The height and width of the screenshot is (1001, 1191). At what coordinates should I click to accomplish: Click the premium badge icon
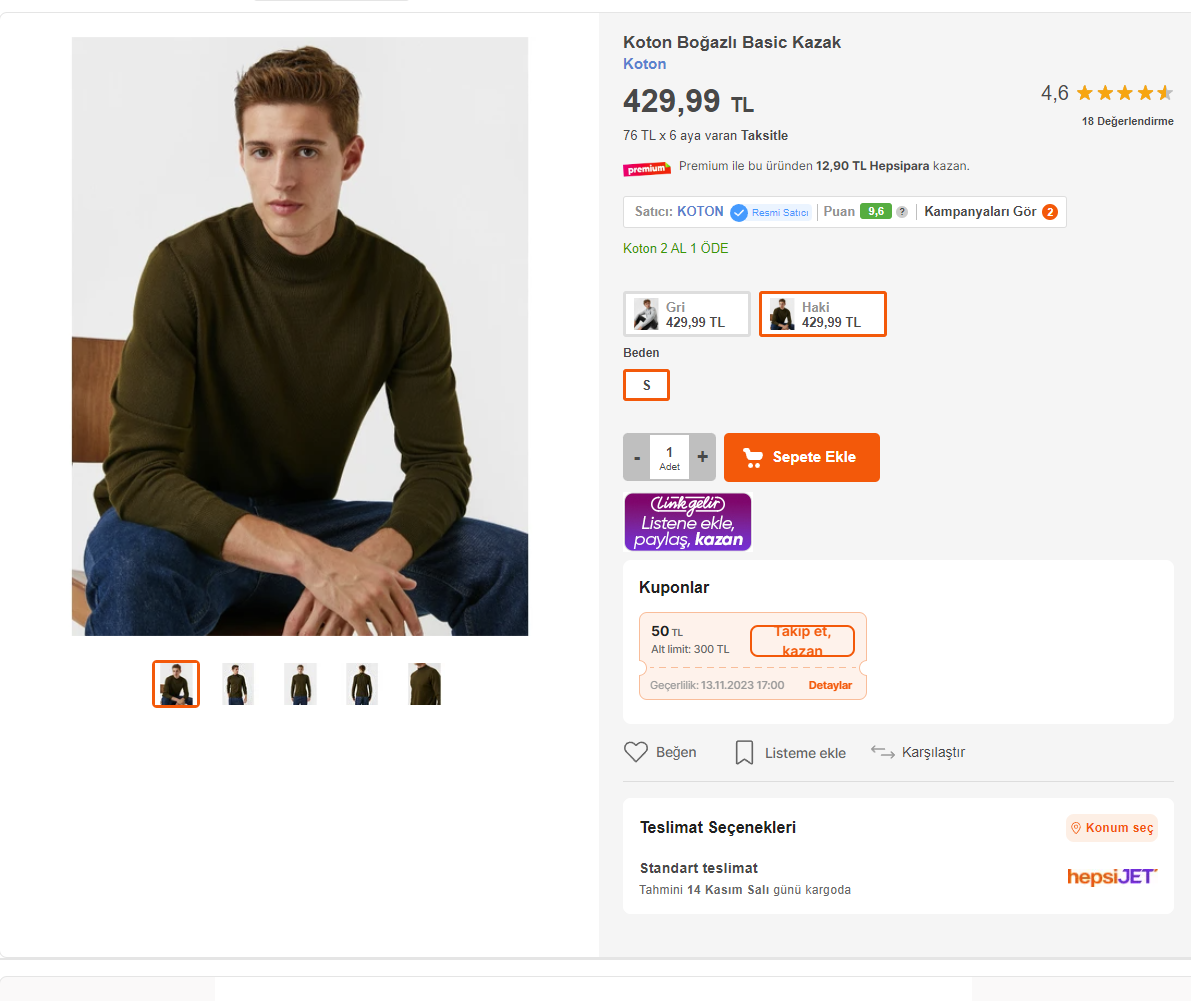coord(647,168)
